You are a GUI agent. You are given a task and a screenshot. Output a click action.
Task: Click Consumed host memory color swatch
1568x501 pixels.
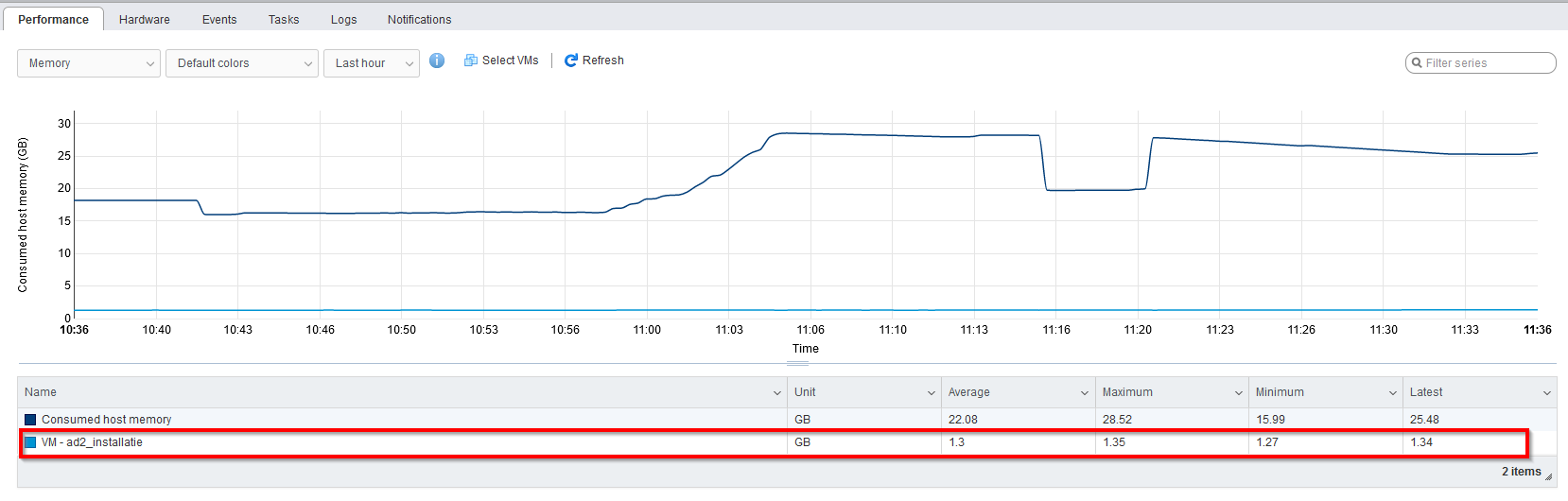pos(30,420)
